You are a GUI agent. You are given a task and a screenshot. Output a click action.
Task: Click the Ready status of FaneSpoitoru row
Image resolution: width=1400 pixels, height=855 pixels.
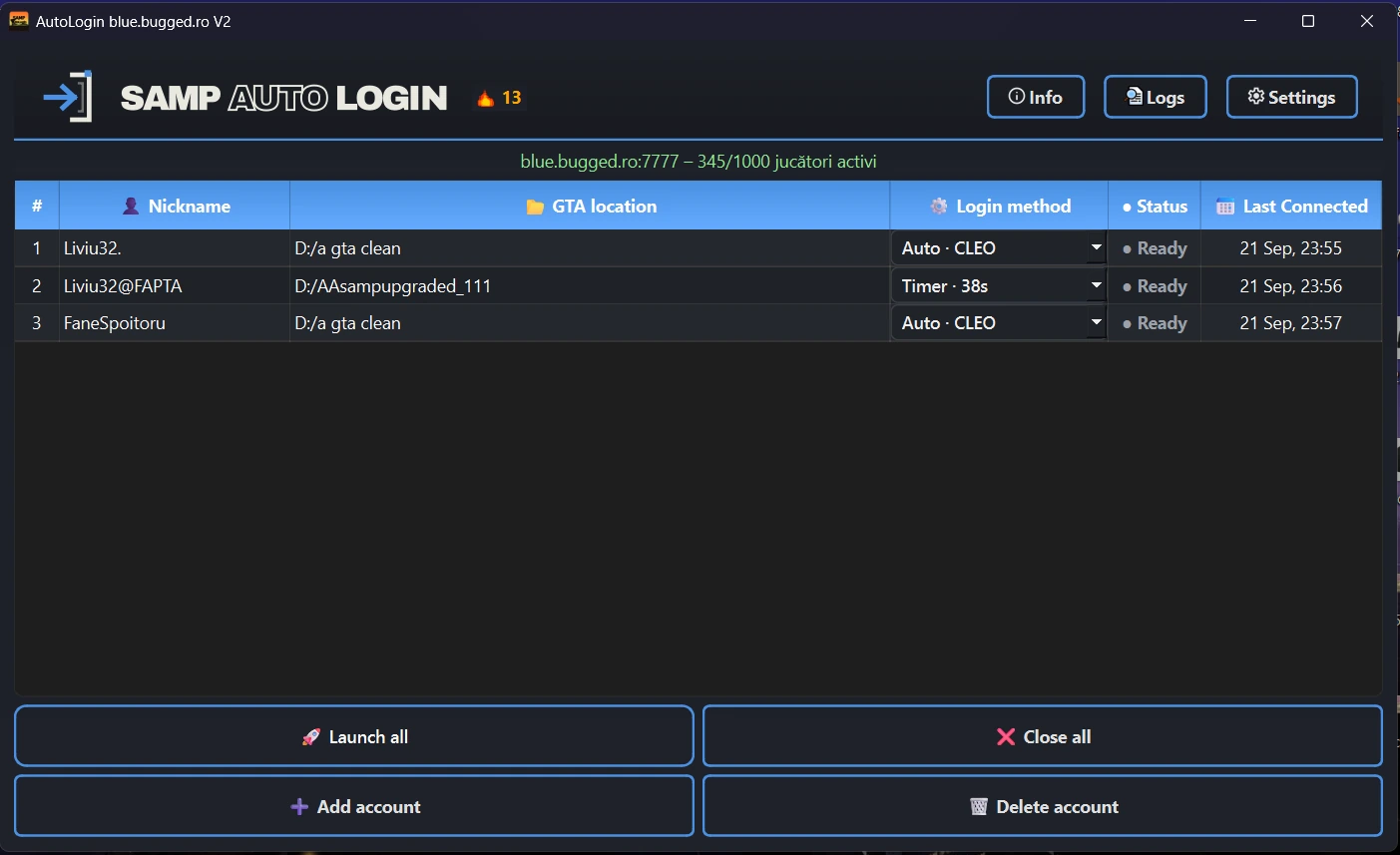pyautogui.click(x=1155, y=323)
